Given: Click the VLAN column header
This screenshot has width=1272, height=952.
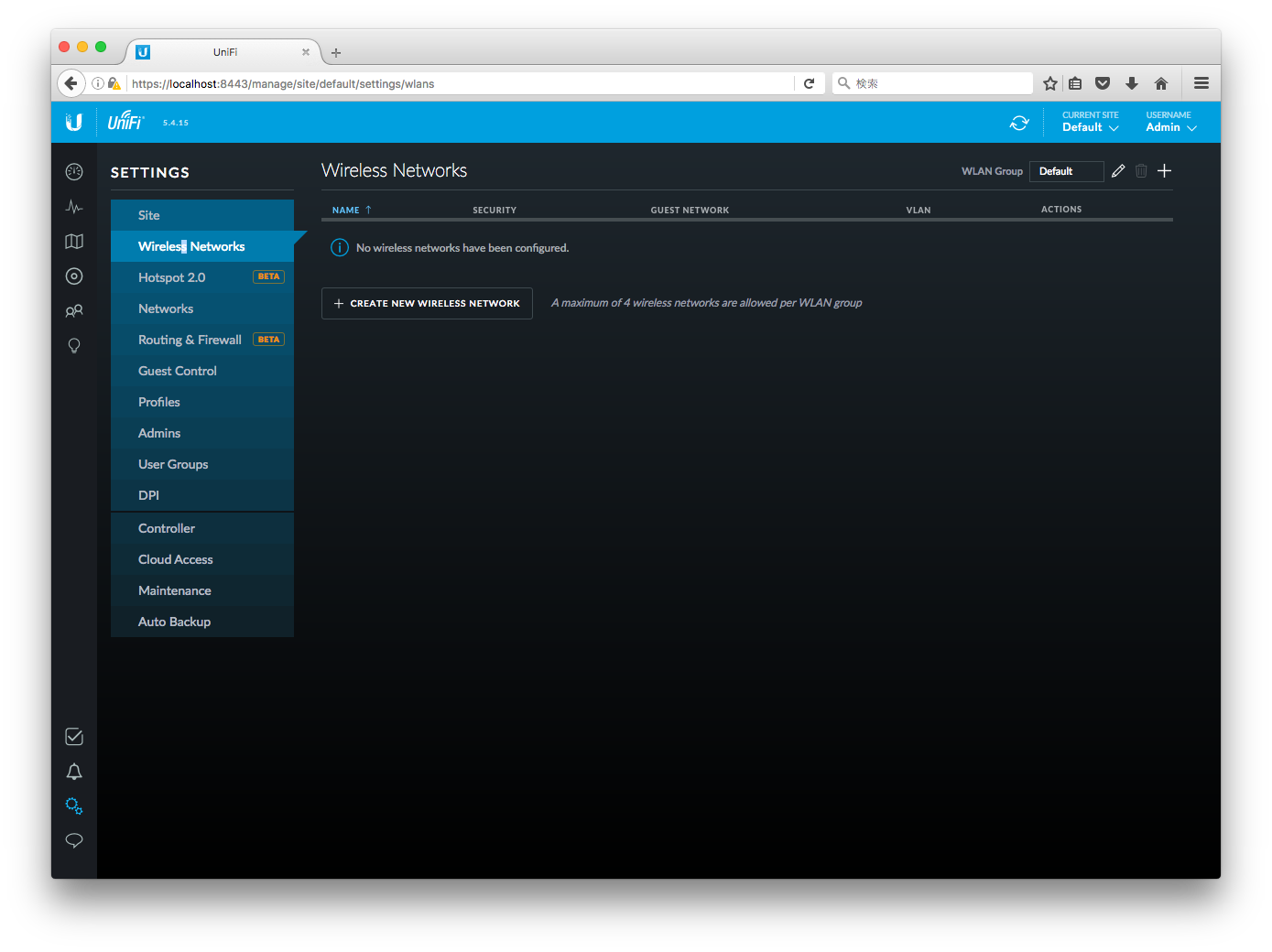Looking at the screenshot, I should tap(919, 210).
